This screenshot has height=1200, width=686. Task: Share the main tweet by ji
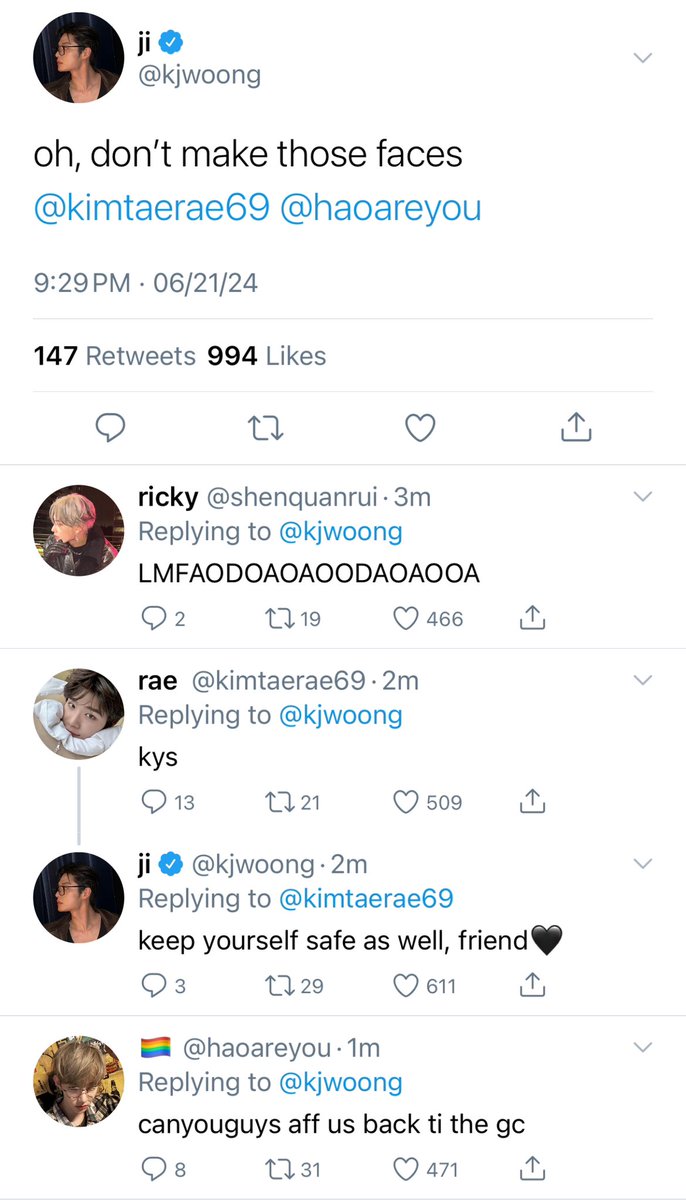pyautogui.click(x=576, y=428)
